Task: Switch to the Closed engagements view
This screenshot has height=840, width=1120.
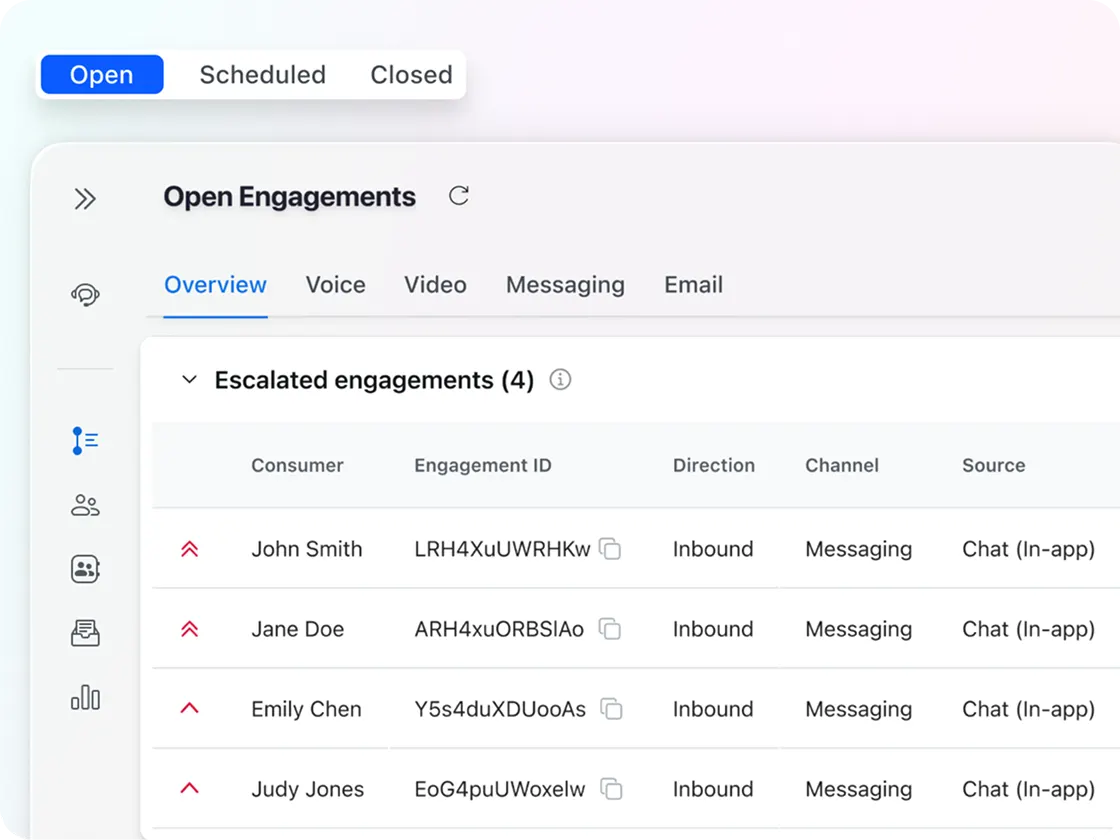Action: pyautogui.click(x=411, y=74)
